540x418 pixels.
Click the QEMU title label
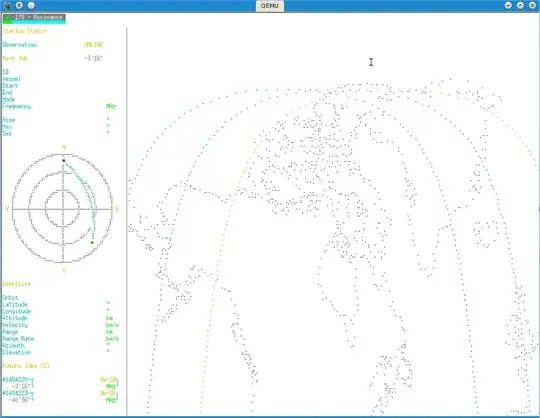click(x=270, y=6)
